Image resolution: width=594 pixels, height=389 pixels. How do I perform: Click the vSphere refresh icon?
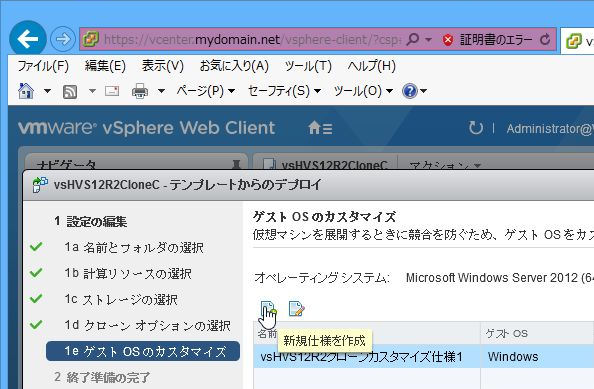coord(475,128)
